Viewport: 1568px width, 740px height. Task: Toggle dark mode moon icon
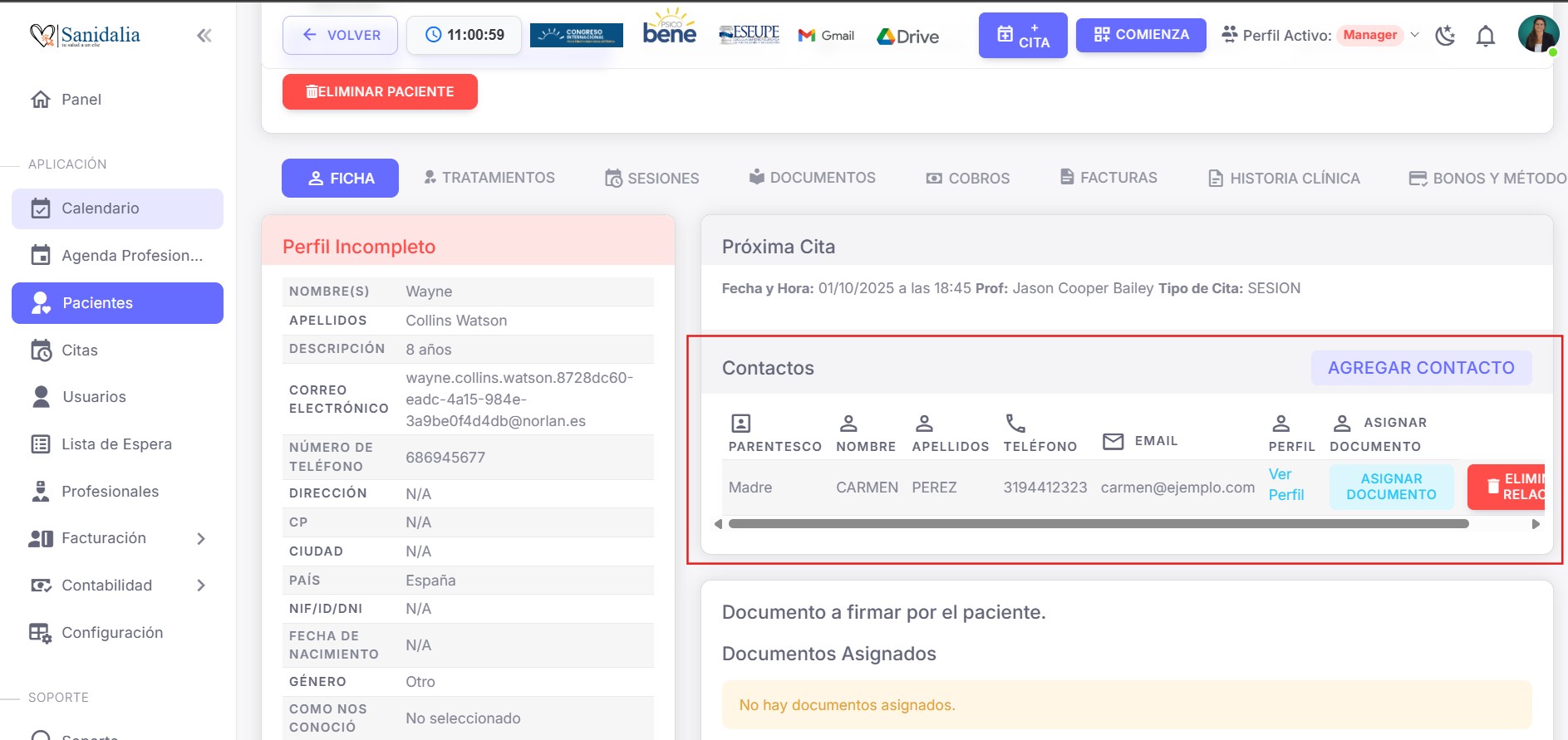point(1445,36)
